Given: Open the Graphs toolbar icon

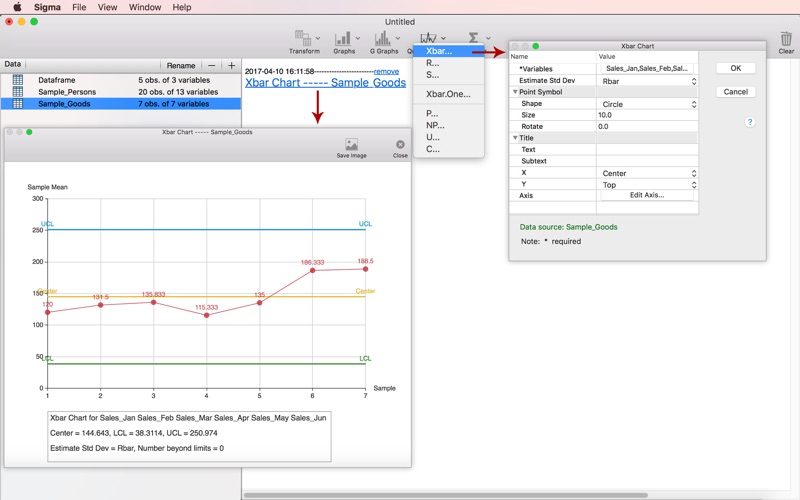Looking at the screenshot, I should (342, 38).
